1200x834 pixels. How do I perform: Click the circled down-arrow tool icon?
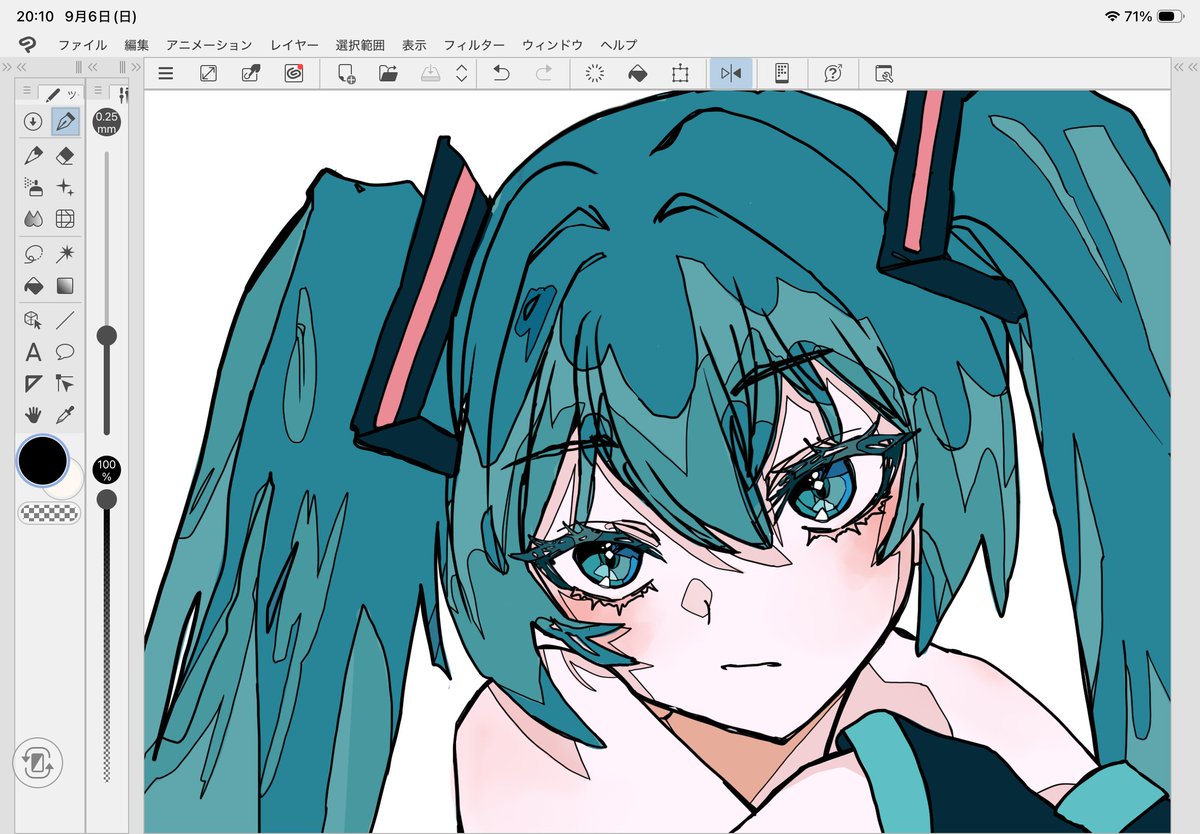click(x=33, y=122)
